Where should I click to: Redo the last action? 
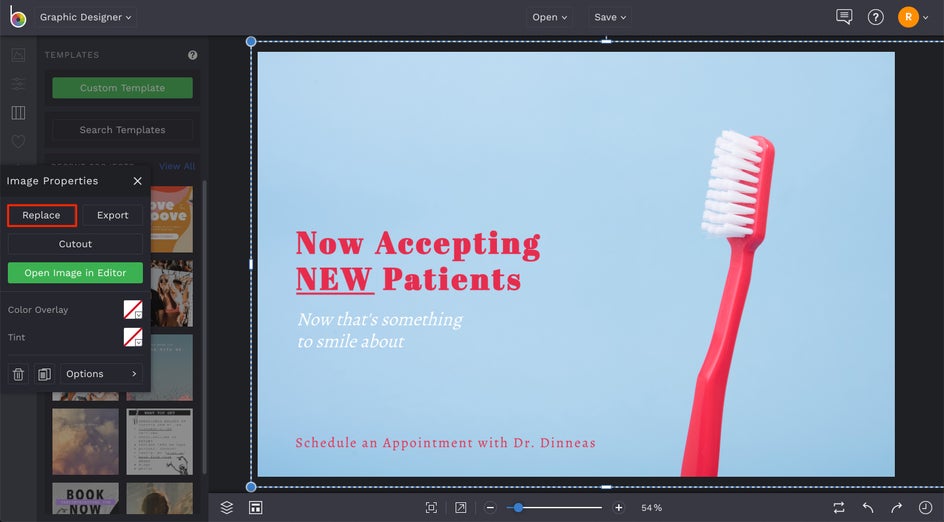[x=896, y=508]
